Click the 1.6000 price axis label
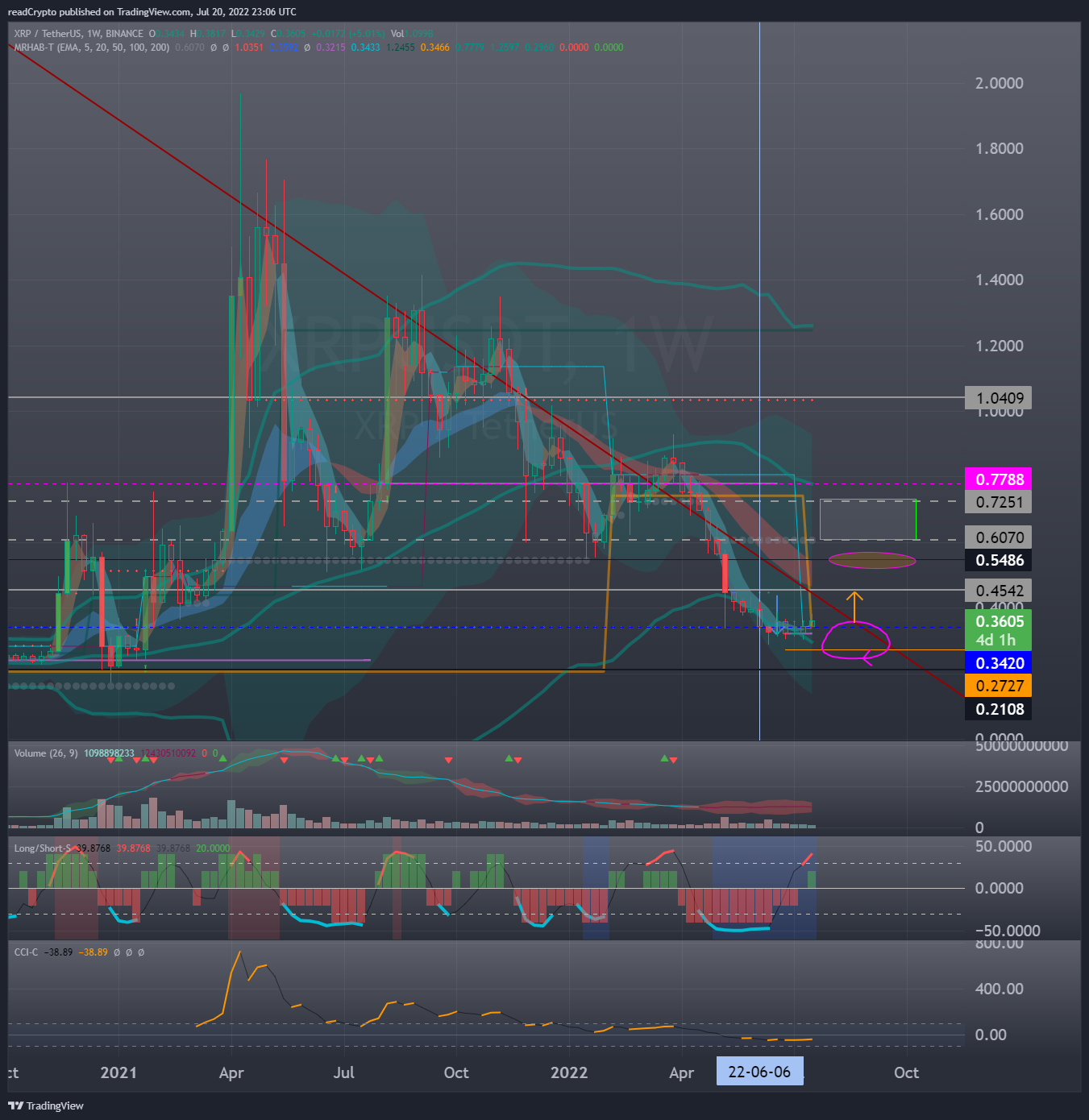This screenshot has height=1120, width=1089. 999,214
